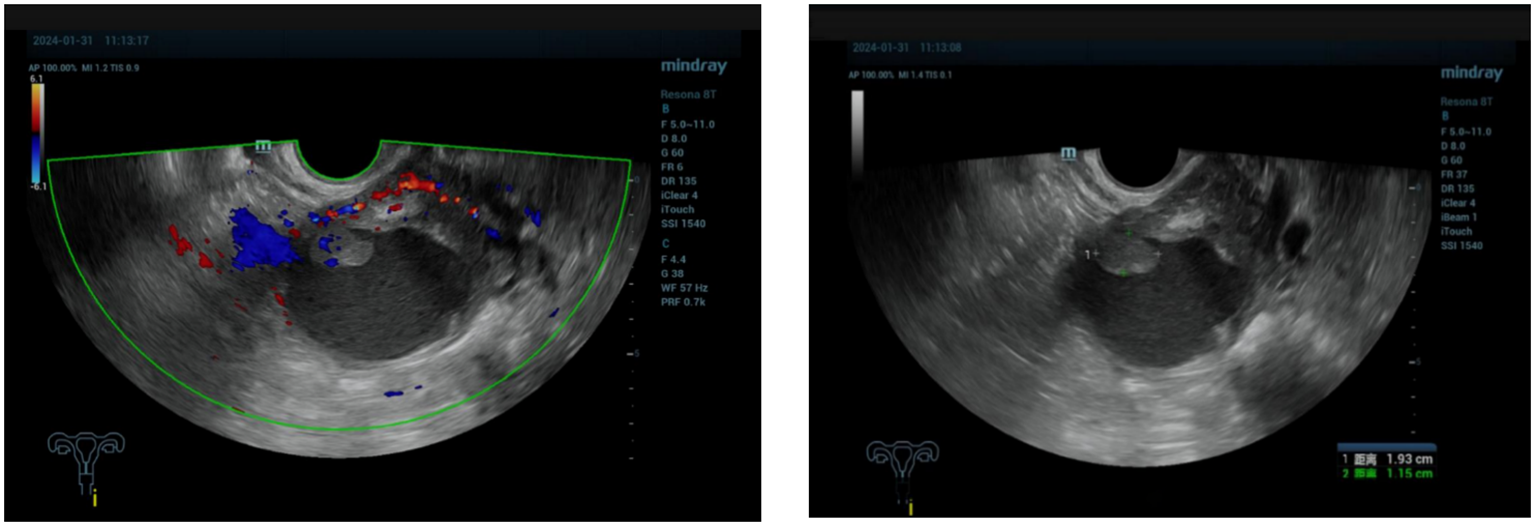Click 'Resona 8T' in the grayscale image
Screen dimensions: 1535x527
coord(1467,102)
